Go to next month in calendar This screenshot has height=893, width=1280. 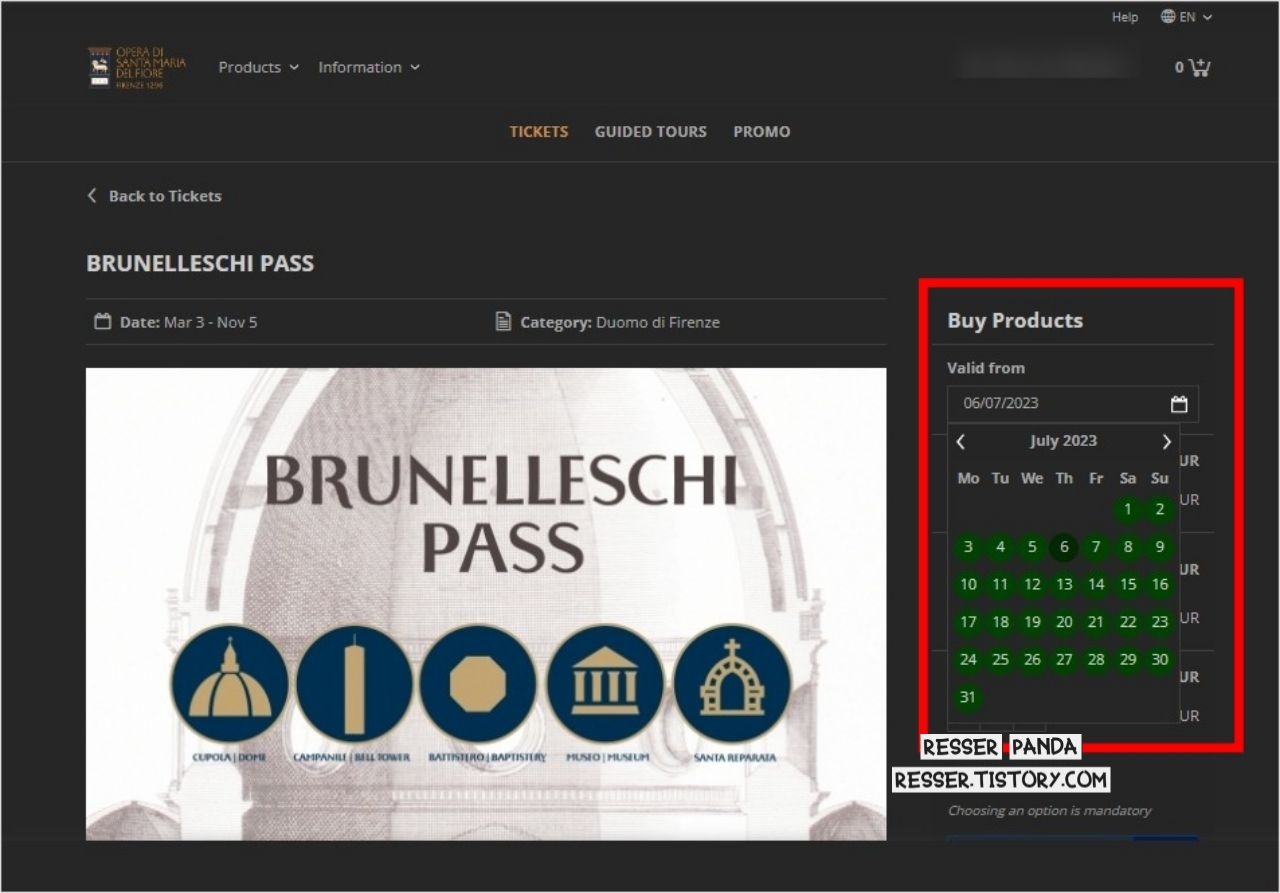1166,441
